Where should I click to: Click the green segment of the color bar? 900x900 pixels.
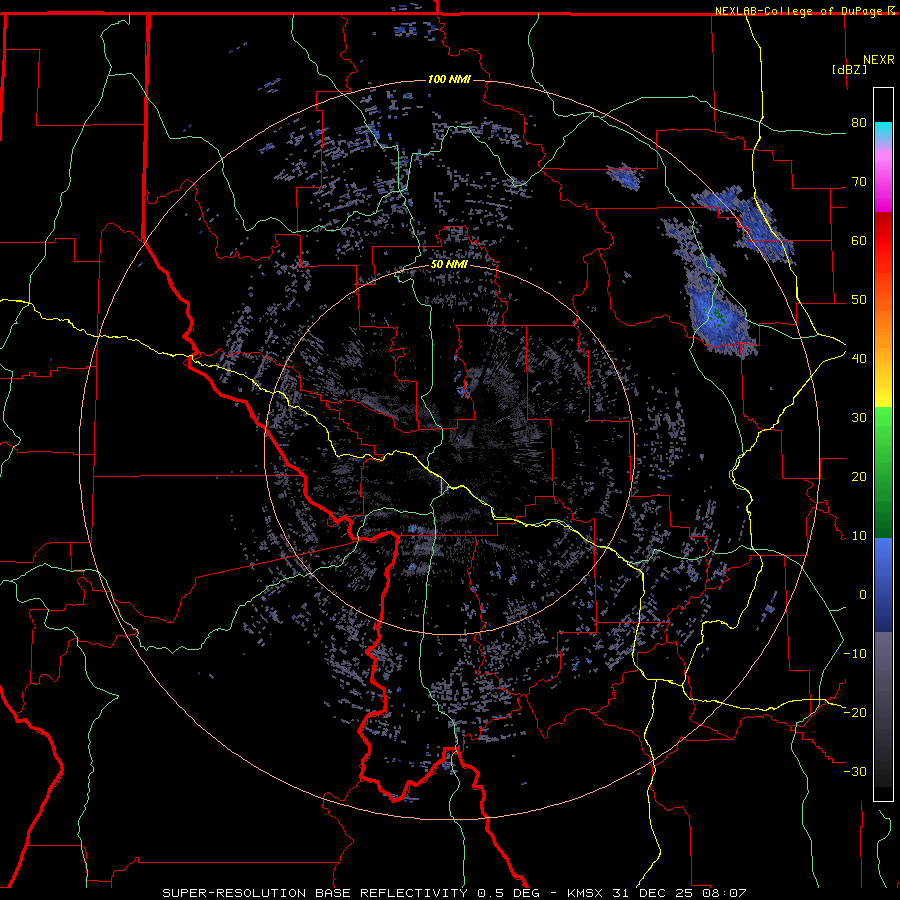883,472
